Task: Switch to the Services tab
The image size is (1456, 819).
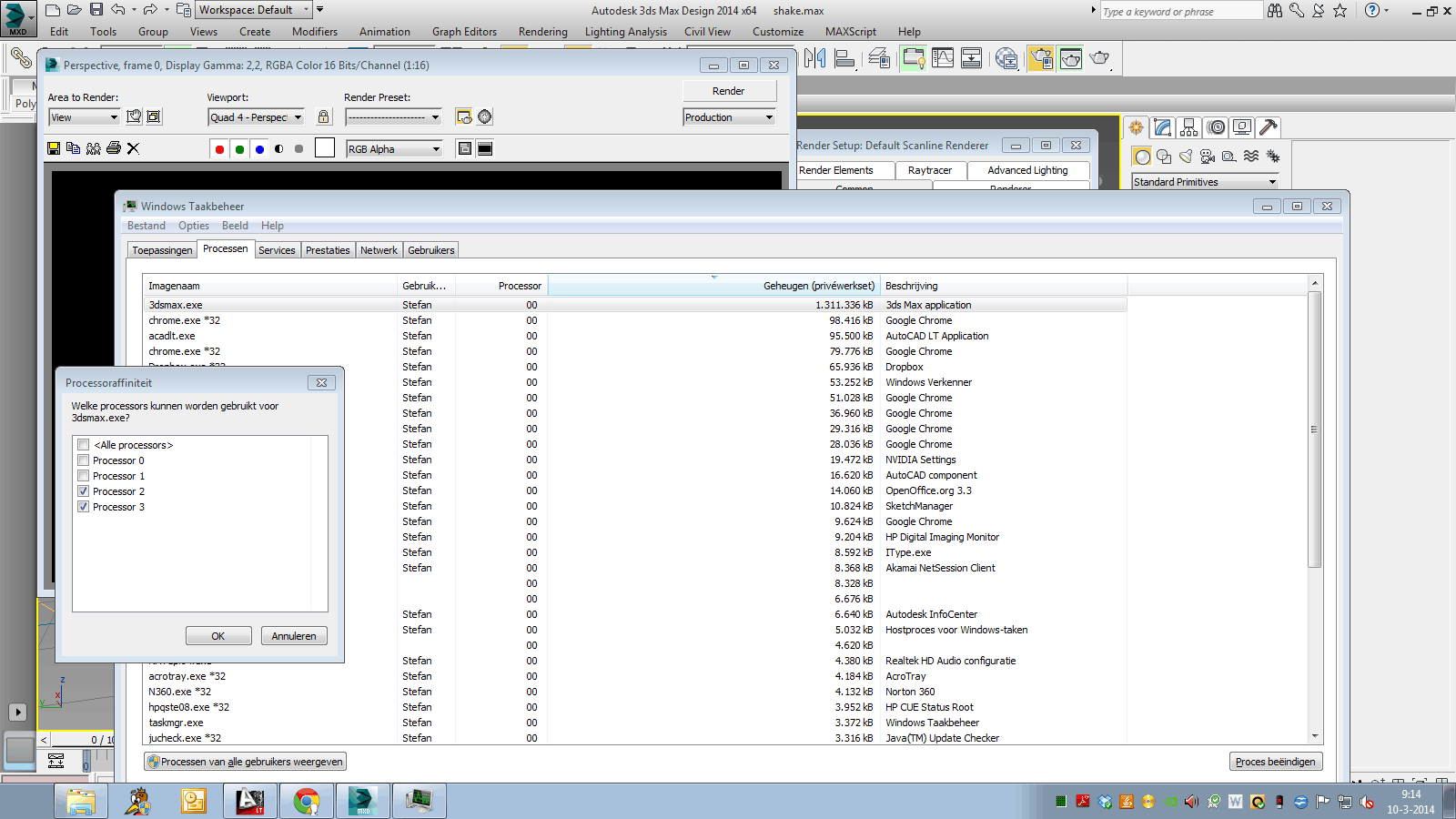Action: click(x=277, y=250)
